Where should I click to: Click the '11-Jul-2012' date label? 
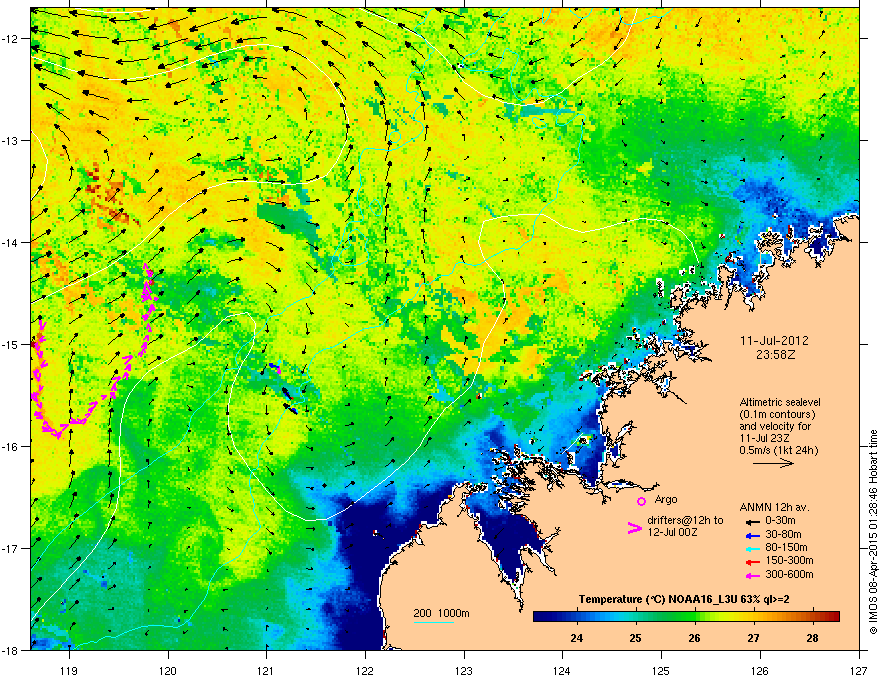click(x=774, y=341)
